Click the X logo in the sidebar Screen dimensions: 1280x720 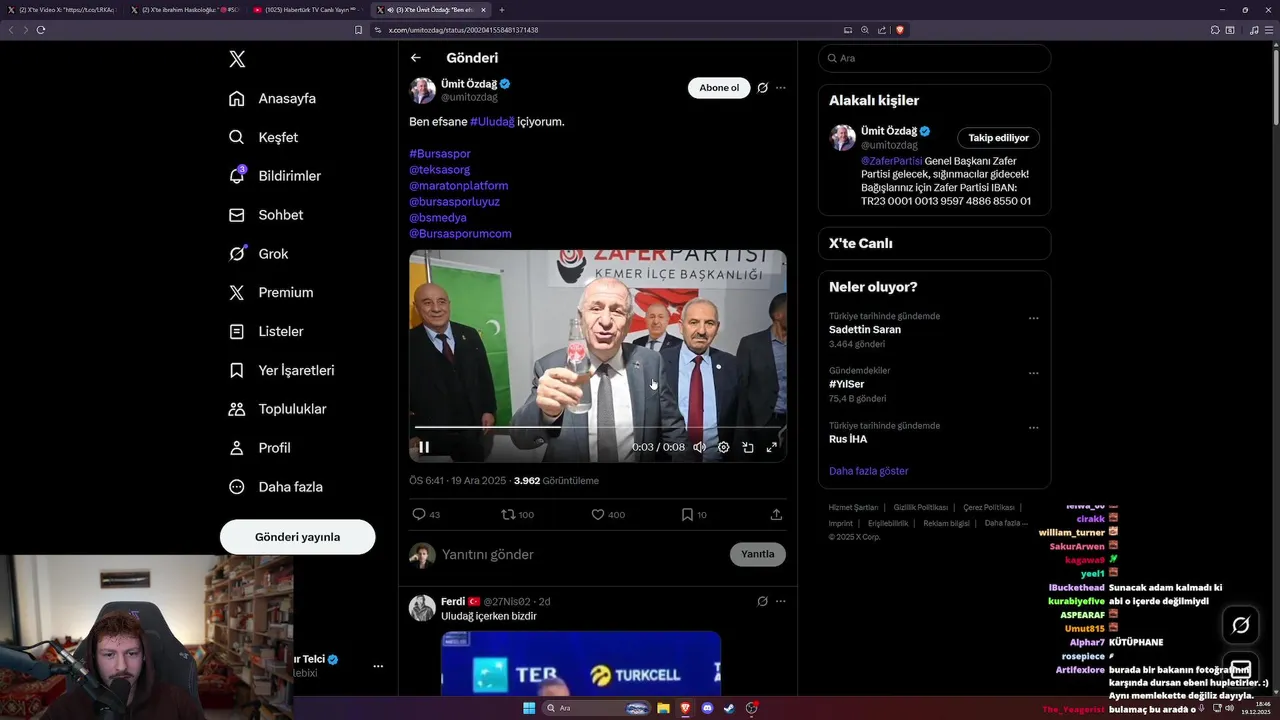(237, 59)
